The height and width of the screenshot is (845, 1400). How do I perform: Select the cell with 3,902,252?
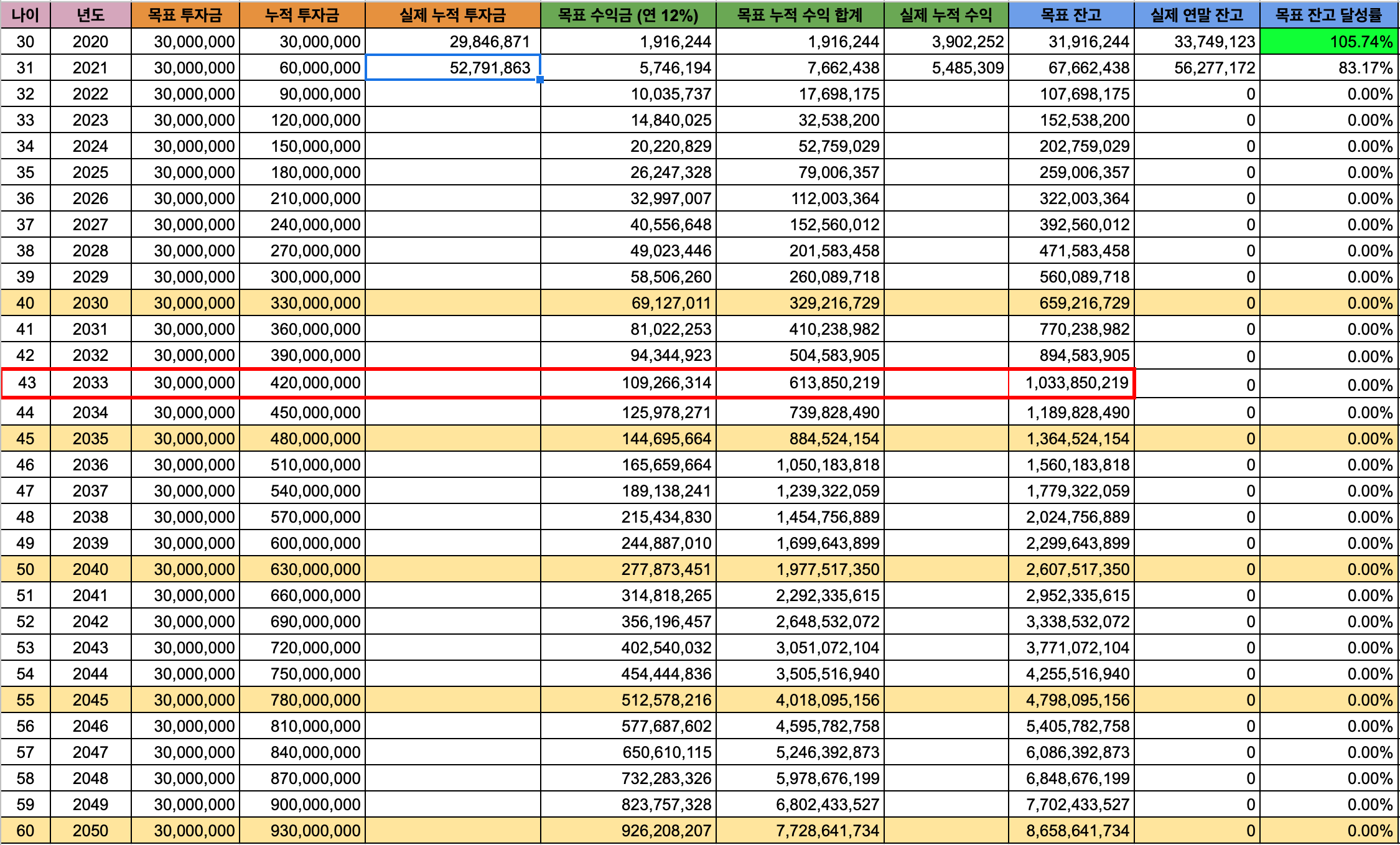[x=946, y=42]
